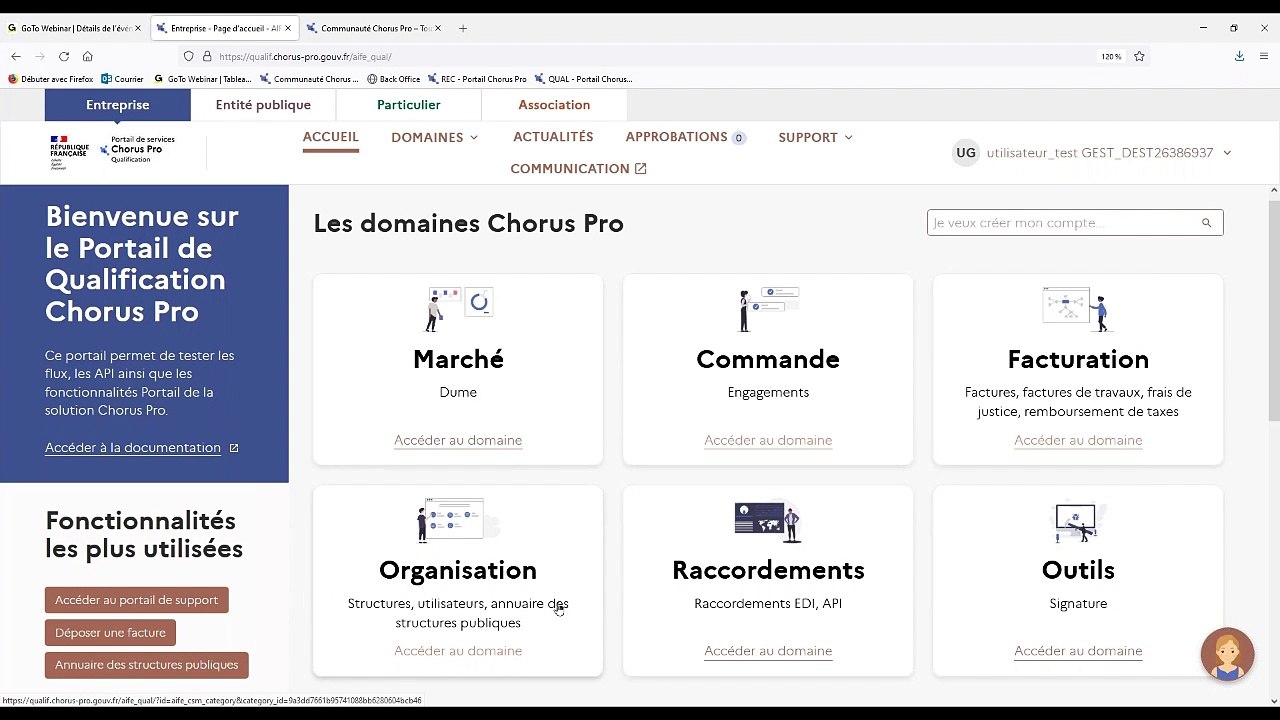Viewport: 1280px width, 720px height.
Task: Click the browser home icon
Action: [88, 57]
